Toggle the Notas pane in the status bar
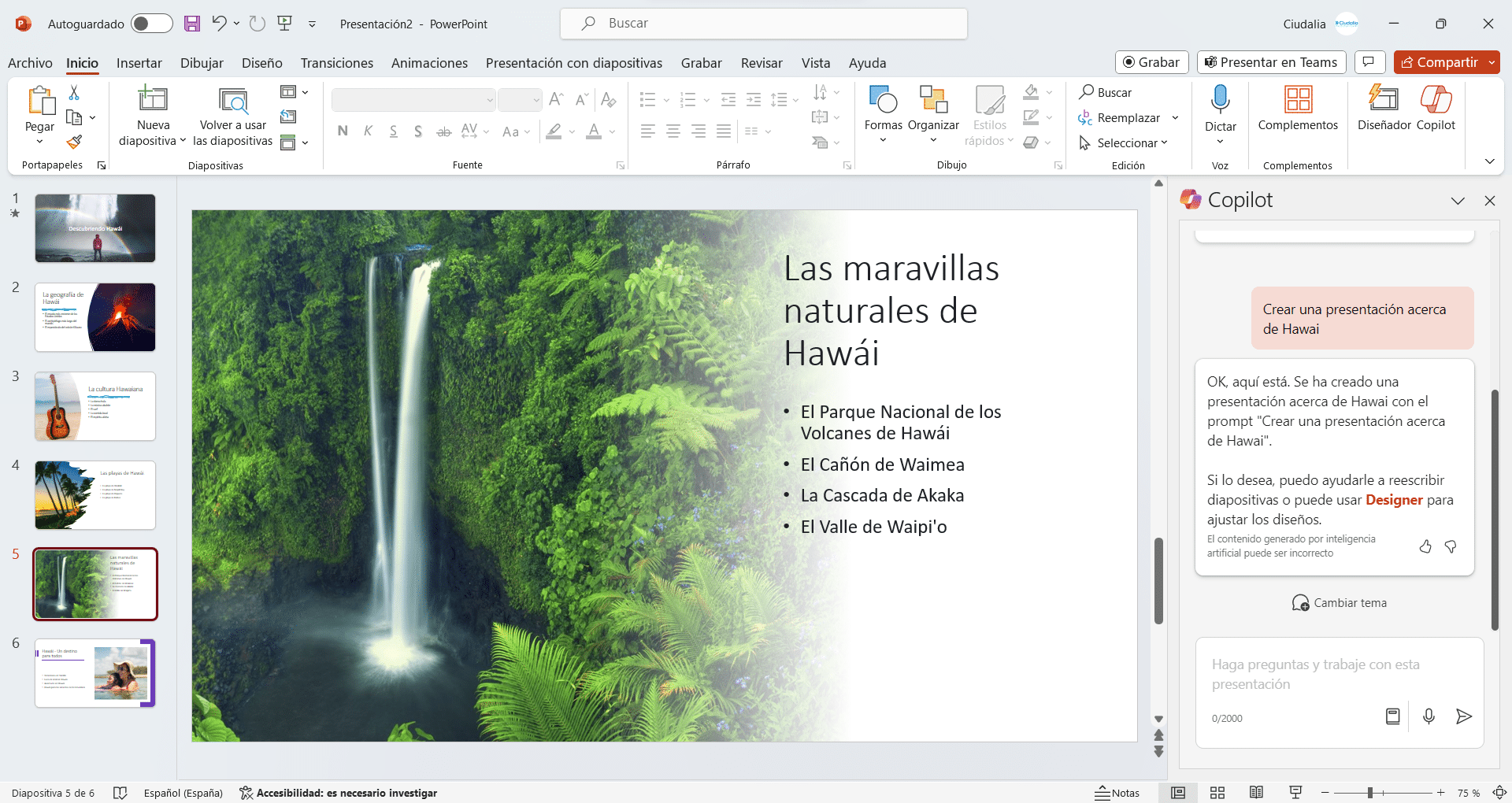Screen dimensions: 1512x803 pyautogui.click(x=1117, y=793)
